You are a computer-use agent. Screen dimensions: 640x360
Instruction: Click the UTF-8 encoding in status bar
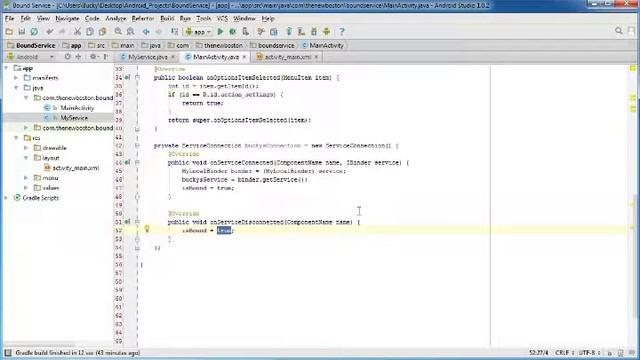[x=589, y=352]
